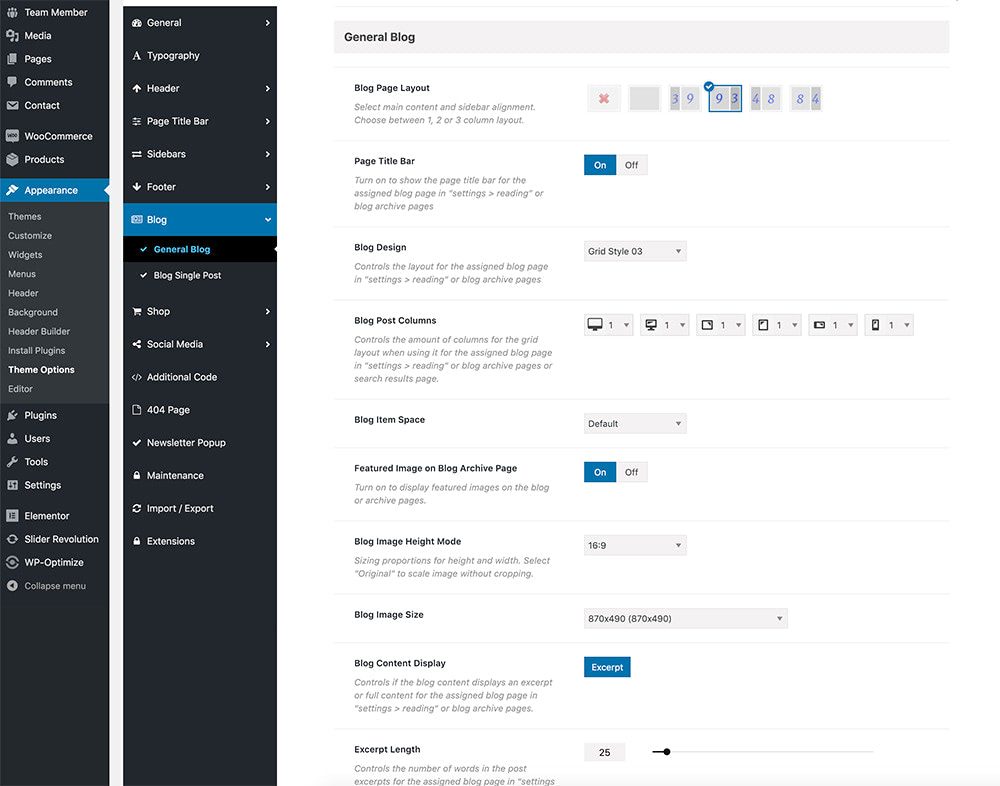
Task: Click the Collapse menu link
Action: click(55, 586)
